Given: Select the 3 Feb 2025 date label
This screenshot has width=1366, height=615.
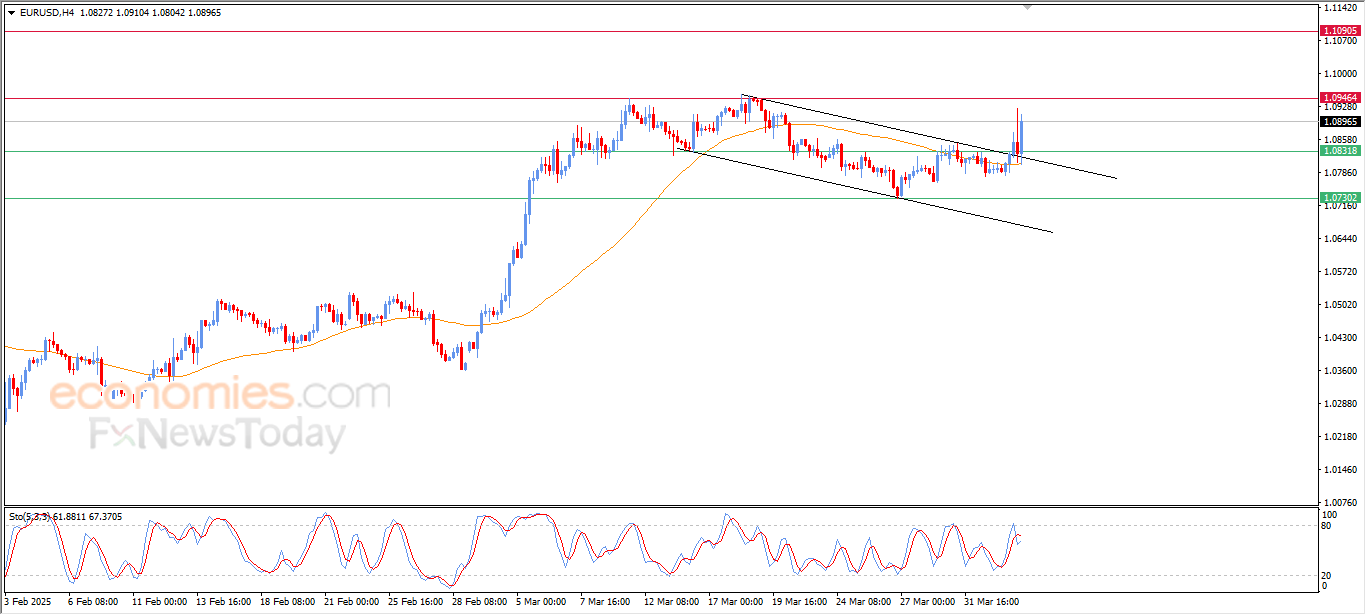Looking at the screenshot, I should (x=28, y=602).
